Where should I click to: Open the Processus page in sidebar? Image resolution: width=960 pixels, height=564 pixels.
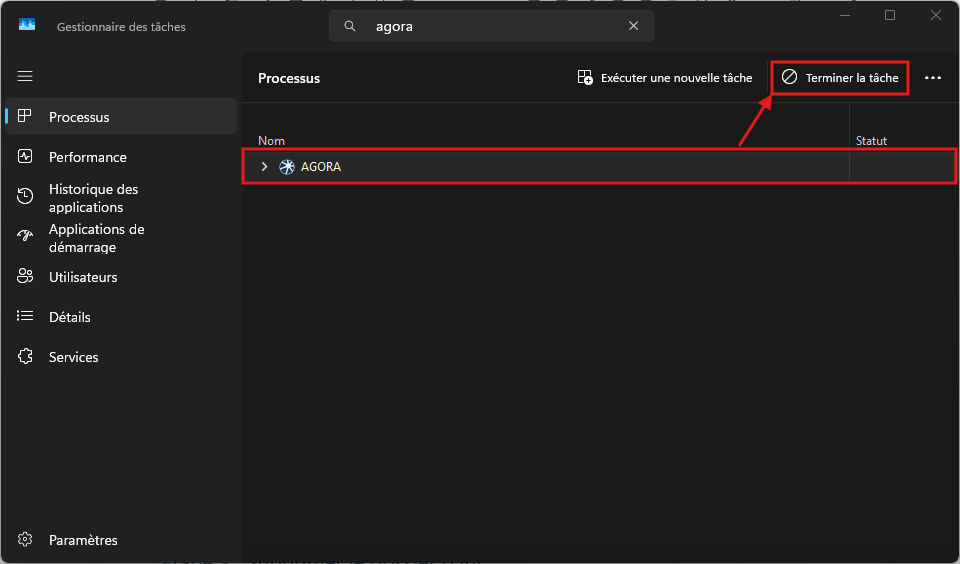(121, 116)
